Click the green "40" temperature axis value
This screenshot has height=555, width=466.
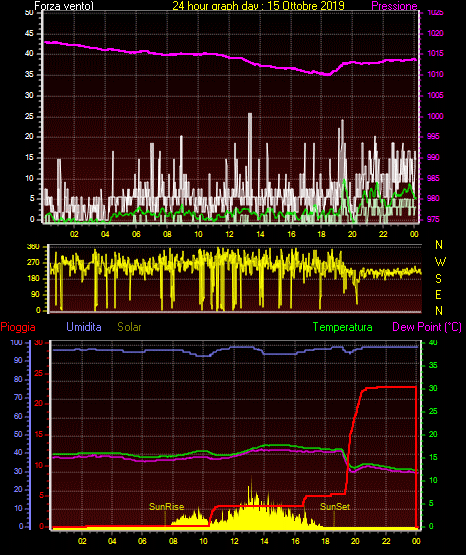(433, 342)
